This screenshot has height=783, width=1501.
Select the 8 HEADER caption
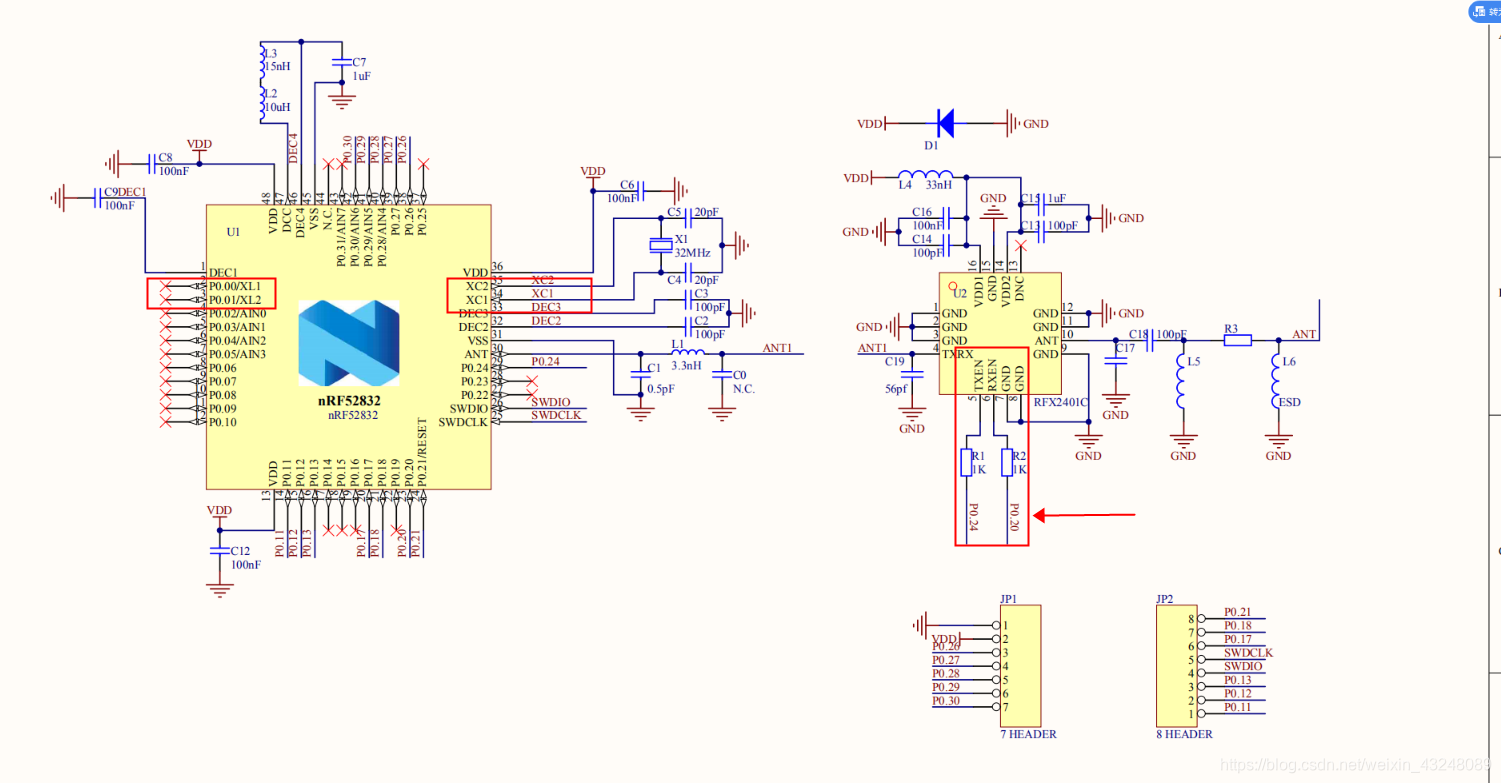[x=1184, y=734]
